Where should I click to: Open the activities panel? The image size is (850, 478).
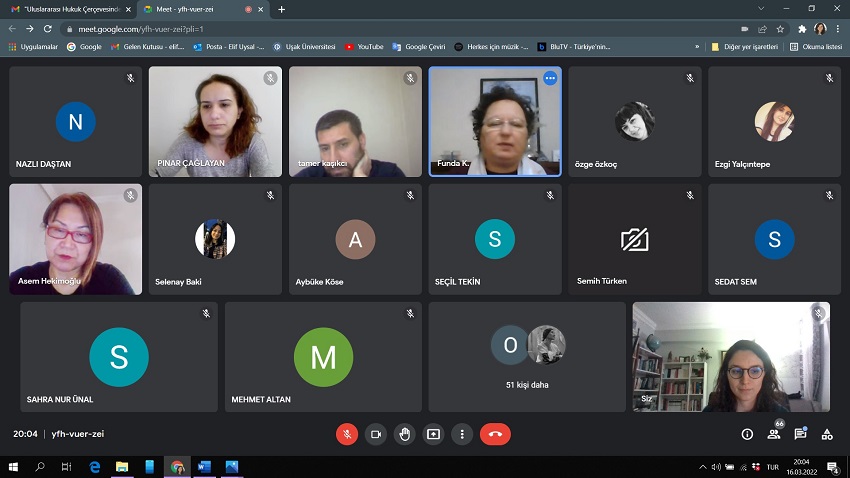[827, 434]
